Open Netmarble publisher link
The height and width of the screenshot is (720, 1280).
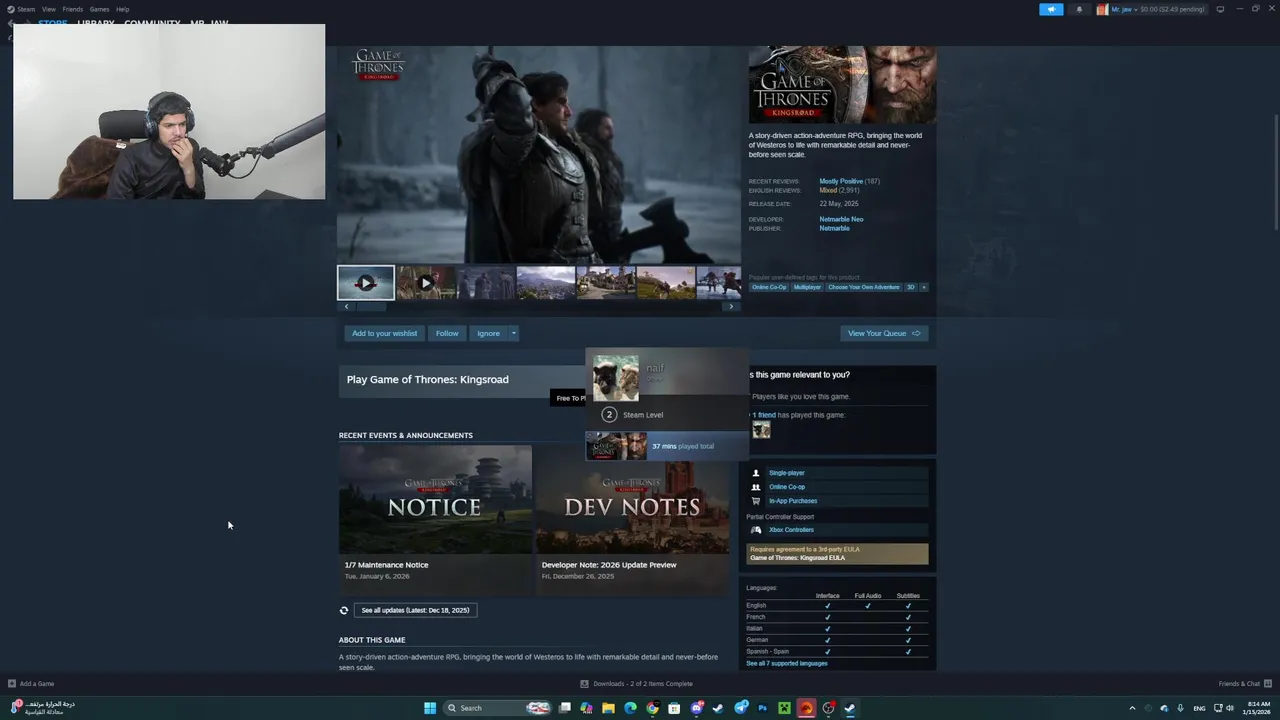point(834,228)
